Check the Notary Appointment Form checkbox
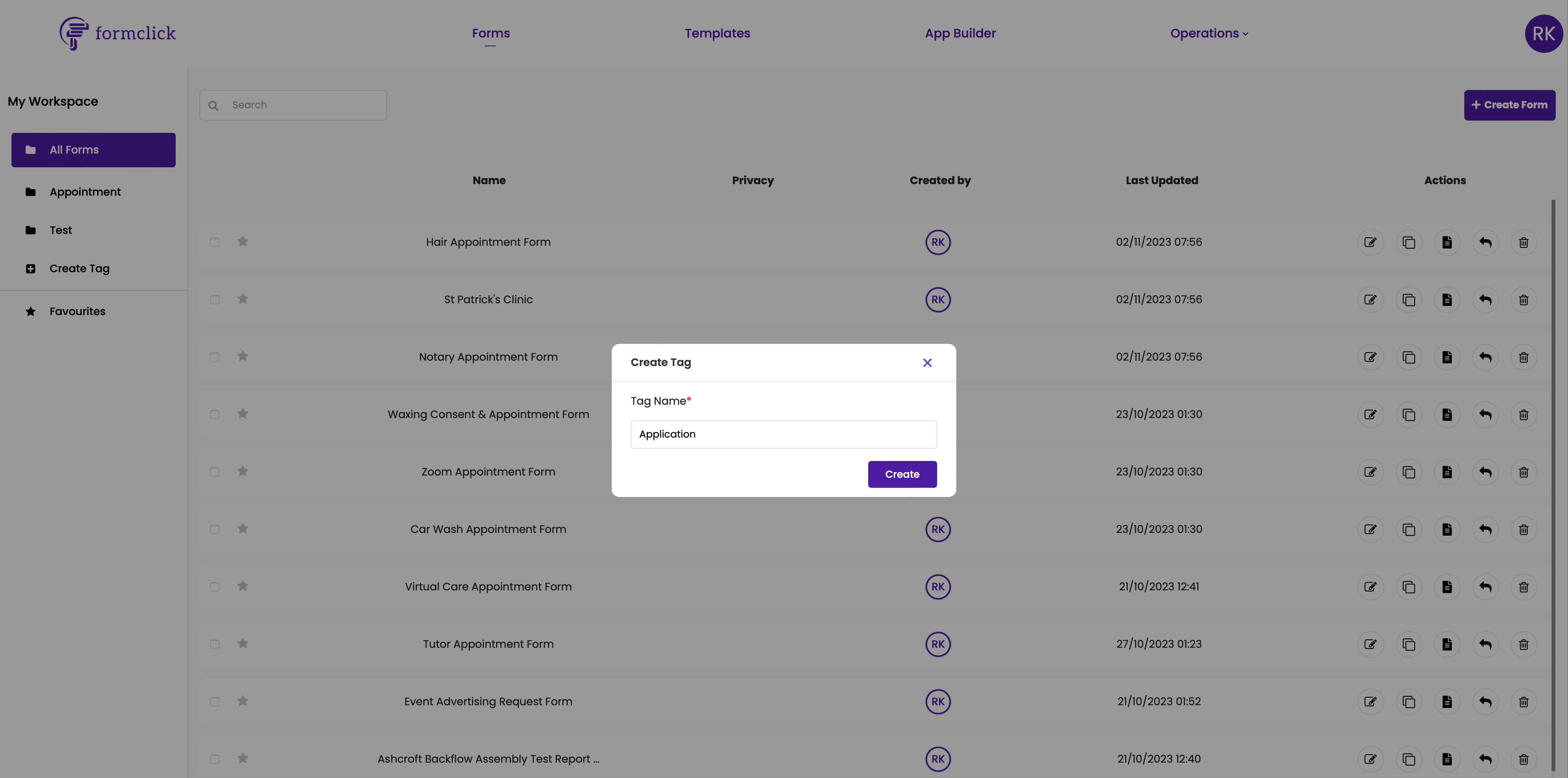 [x=215, y=357]
